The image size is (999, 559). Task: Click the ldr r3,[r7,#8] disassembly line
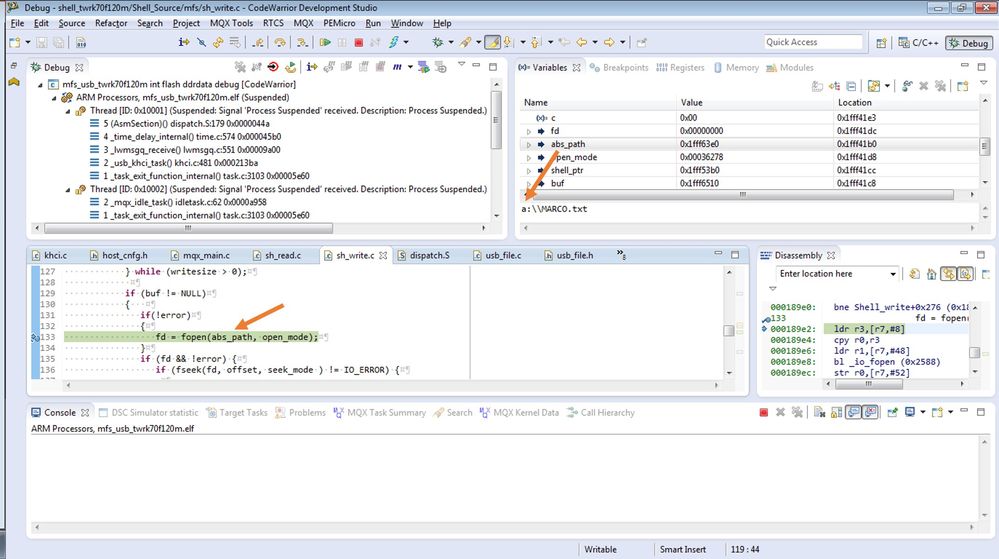tap(869, 329)
